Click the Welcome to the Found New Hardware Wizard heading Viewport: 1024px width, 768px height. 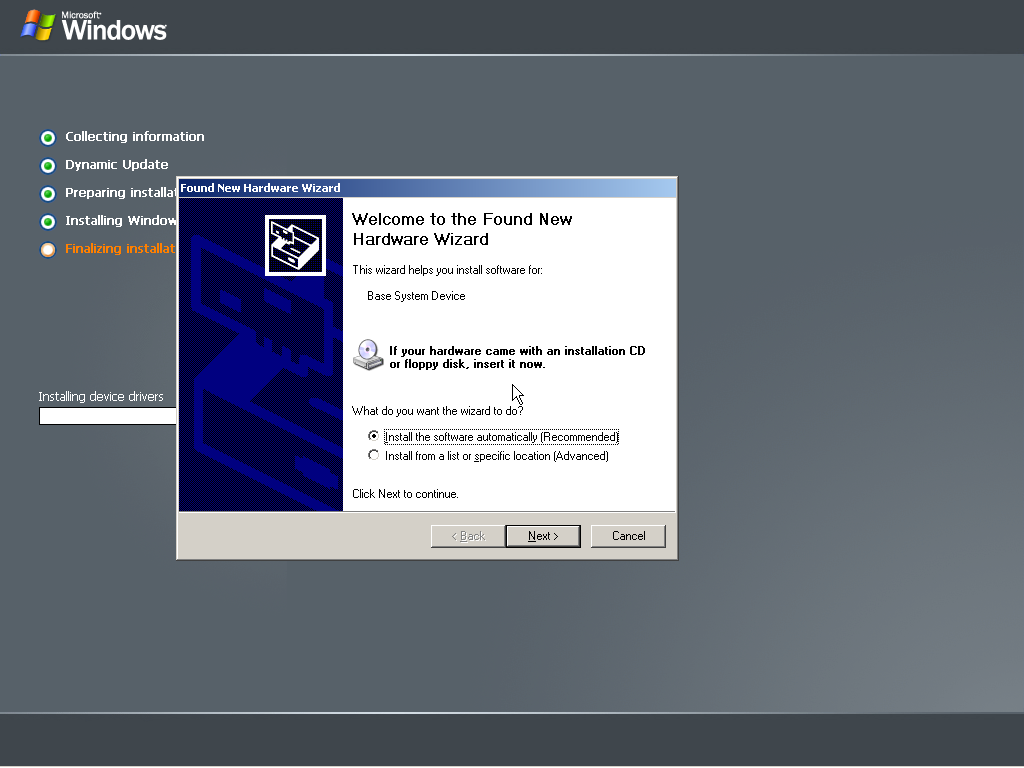462,229
